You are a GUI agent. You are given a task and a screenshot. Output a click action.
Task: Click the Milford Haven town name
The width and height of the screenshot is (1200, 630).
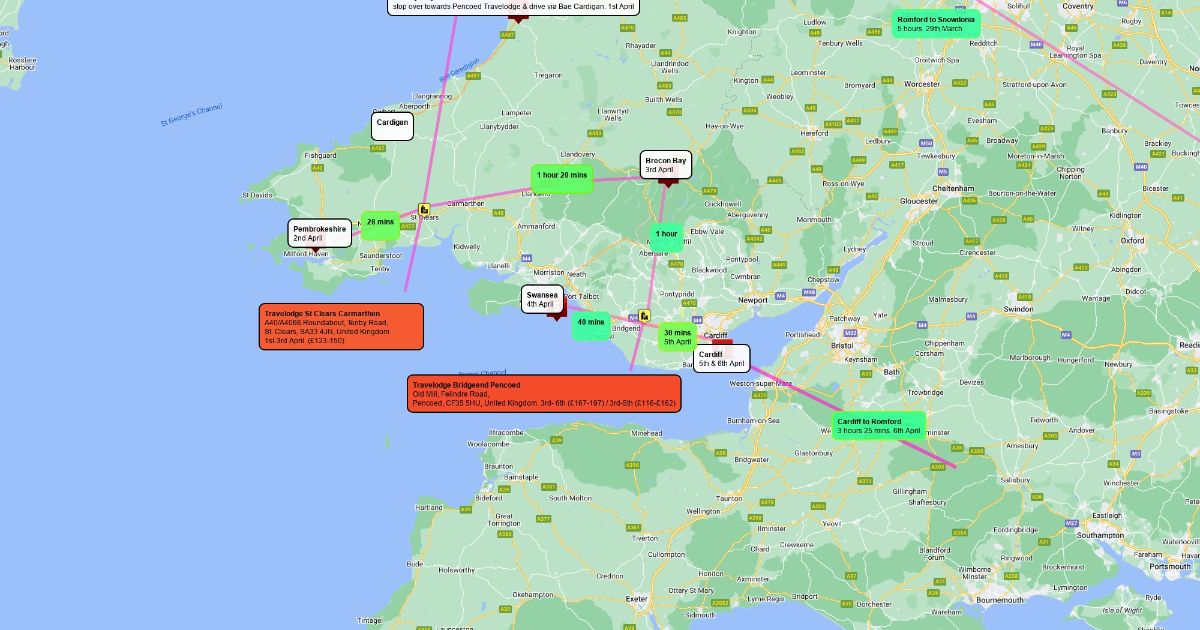306,253
